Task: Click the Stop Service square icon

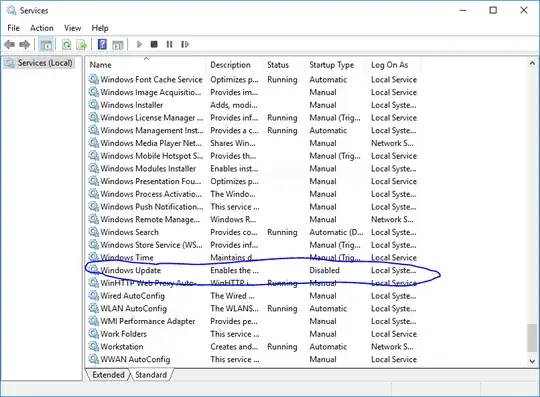Action: (x=154, y=44)
